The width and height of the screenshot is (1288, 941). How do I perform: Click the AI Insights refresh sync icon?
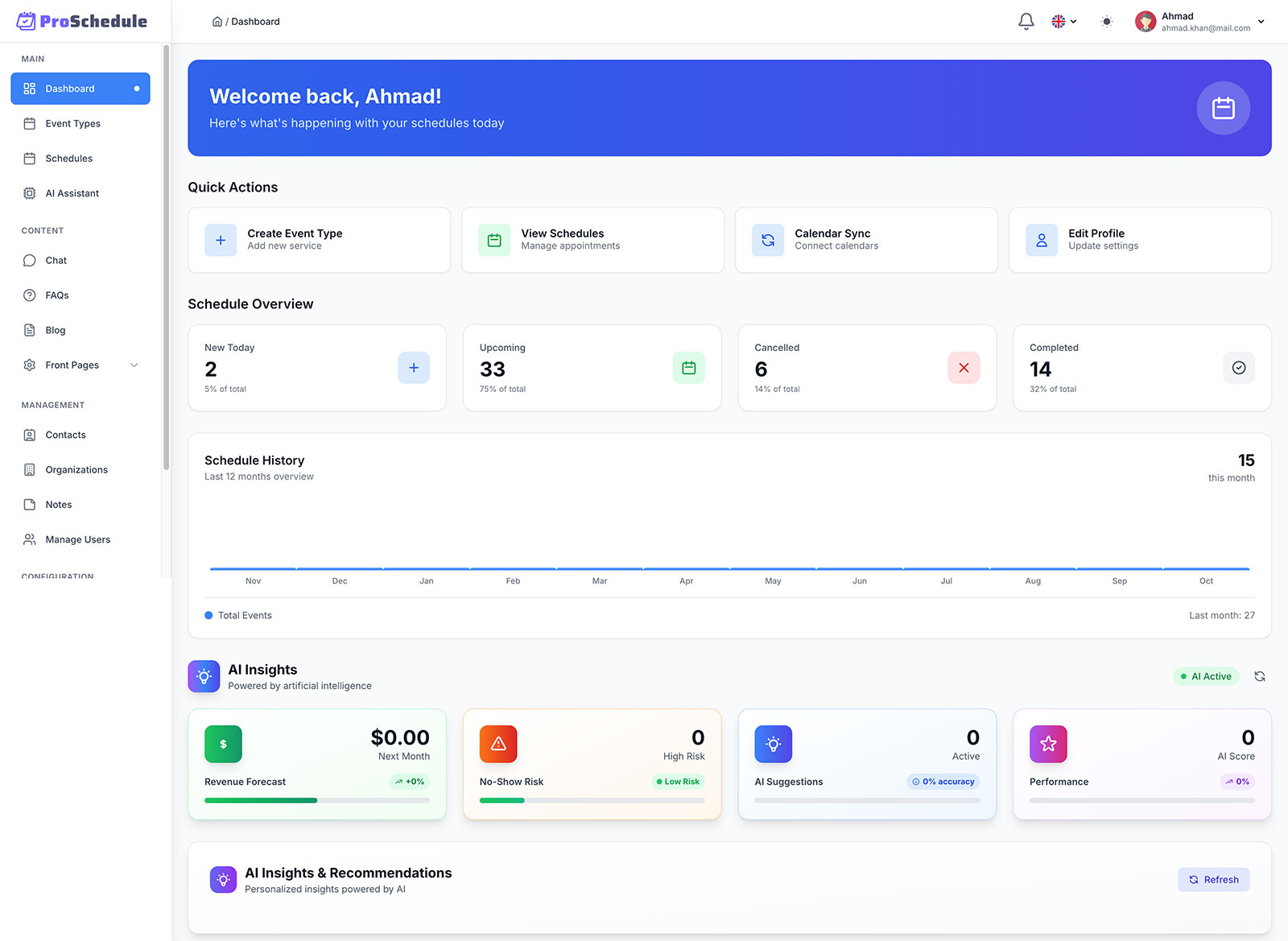click(1260, 676)
